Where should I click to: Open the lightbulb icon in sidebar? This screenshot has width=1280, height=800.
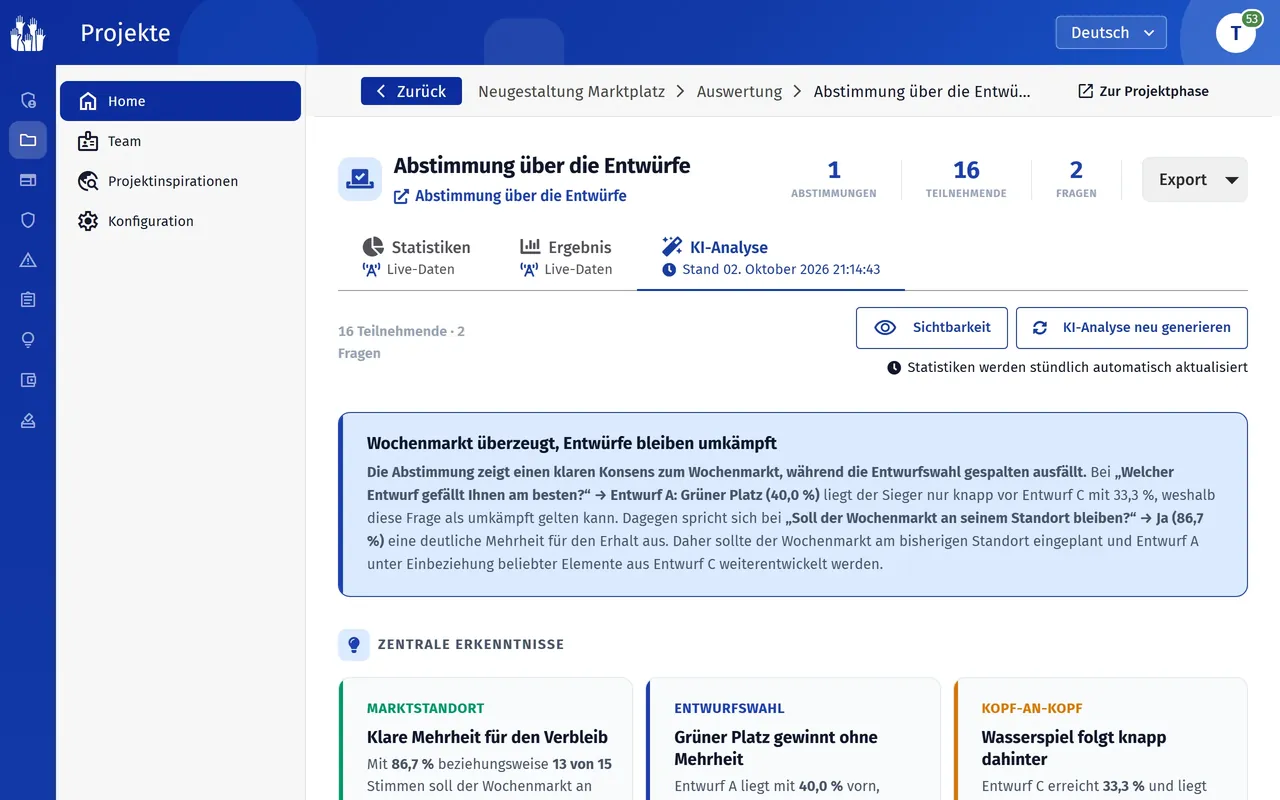coord(28,340)
